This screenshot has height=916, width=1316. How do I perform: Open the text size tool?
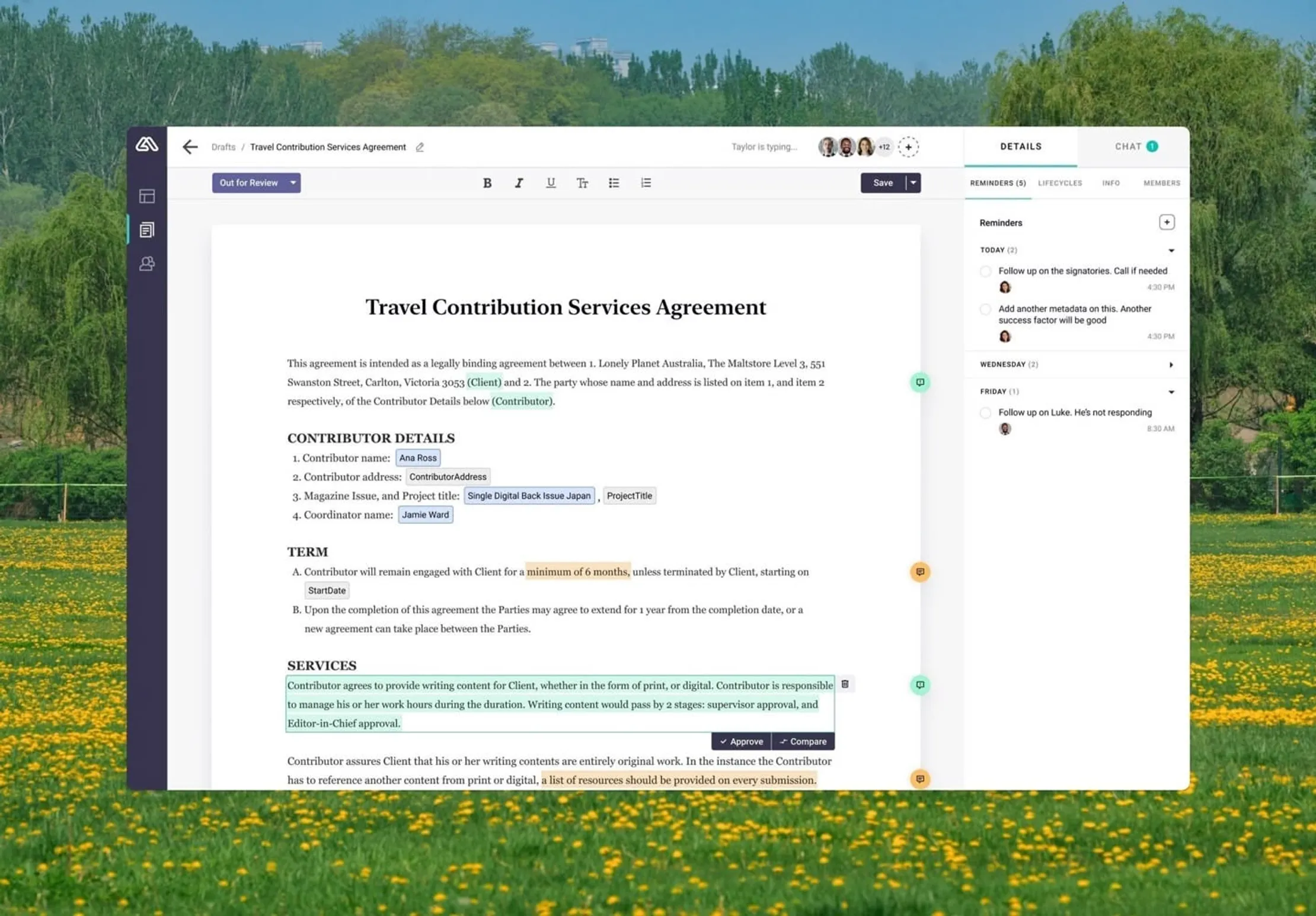pyautogui.click(x=582, y=183)
